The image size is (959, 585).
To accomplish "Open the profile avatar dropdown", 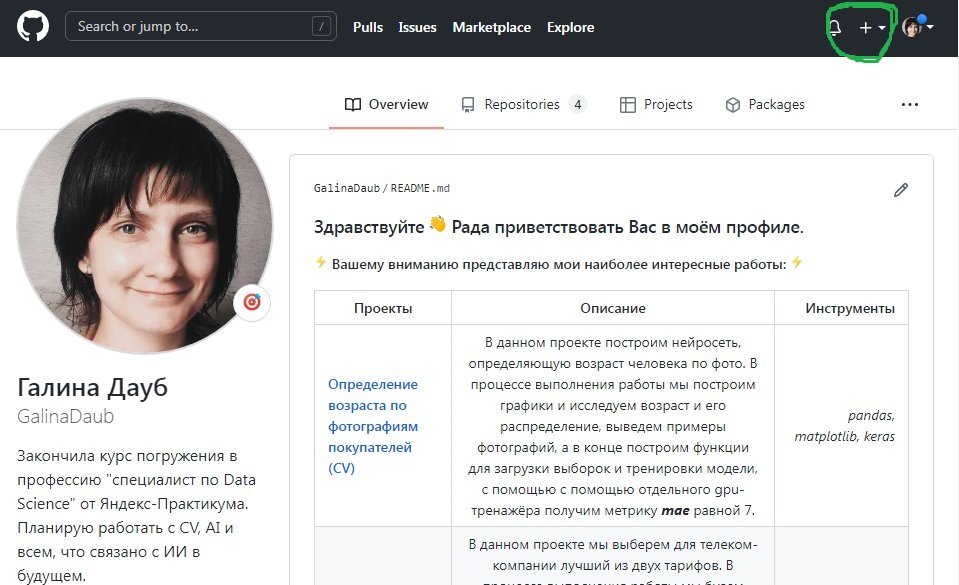I will point(912,27).
